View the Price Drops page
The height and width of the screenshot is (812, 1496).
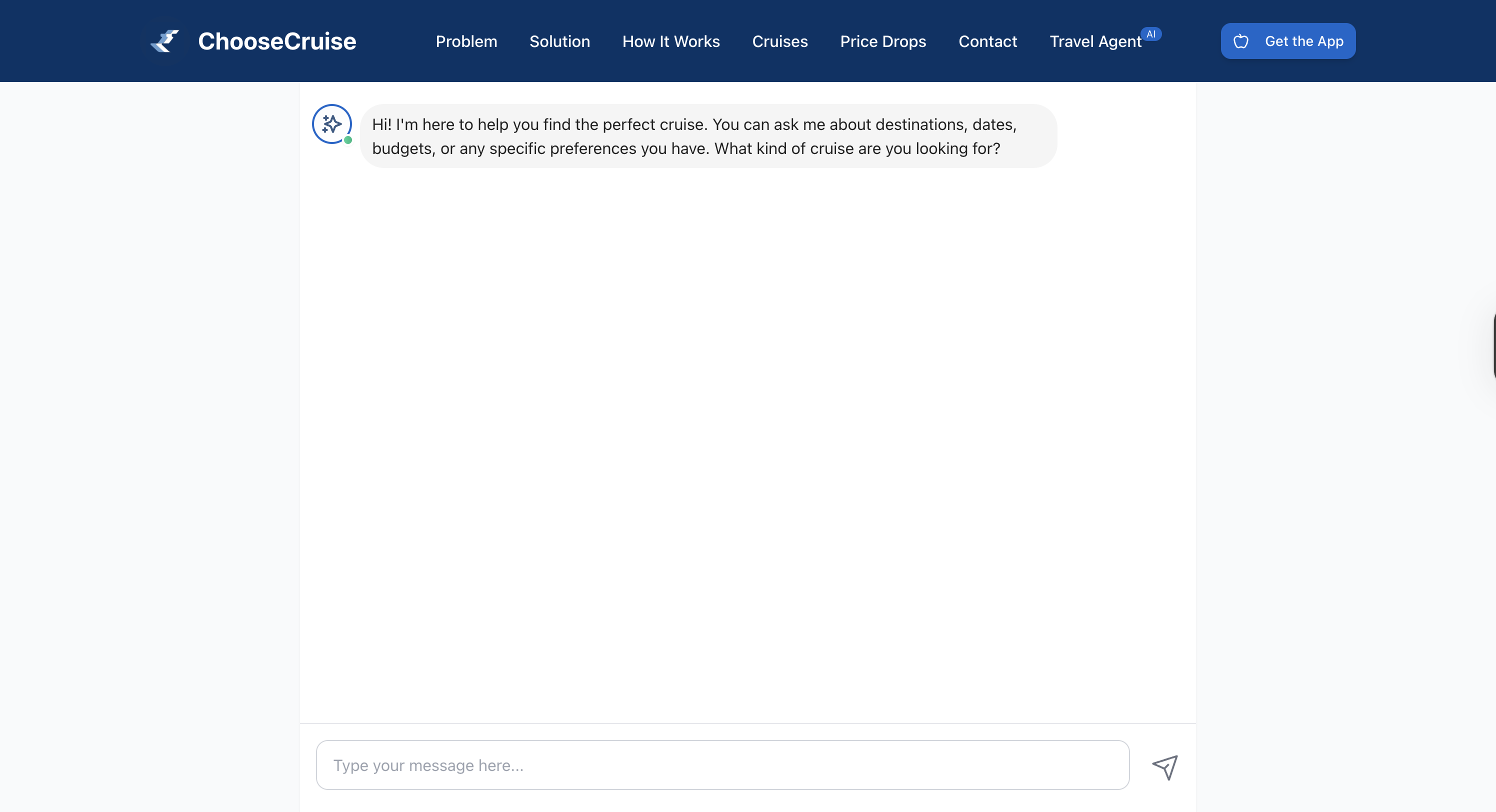882,41
